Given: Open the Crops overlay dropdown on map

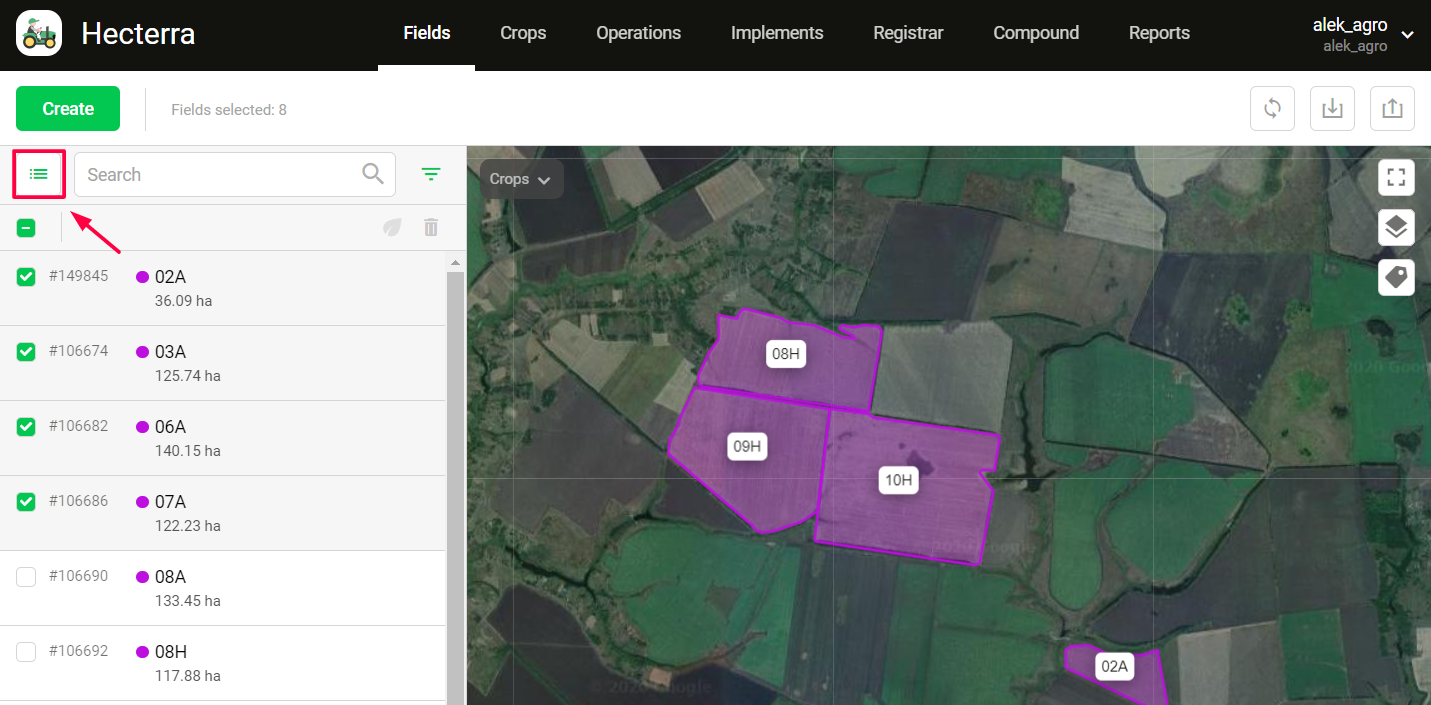Looking at the screenshot, I should [x=520, y=179].
